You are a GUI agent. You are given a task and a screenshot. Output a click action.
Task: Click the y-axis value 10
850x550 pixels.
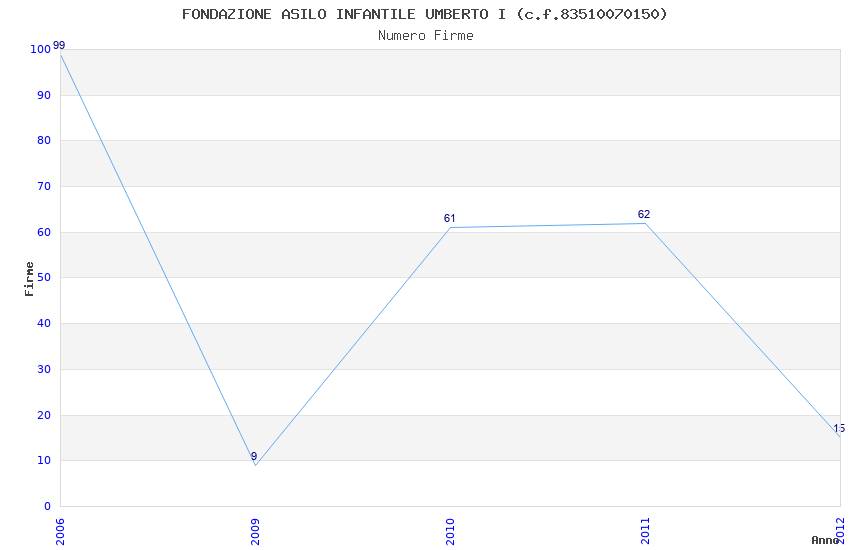coord(44,461)
